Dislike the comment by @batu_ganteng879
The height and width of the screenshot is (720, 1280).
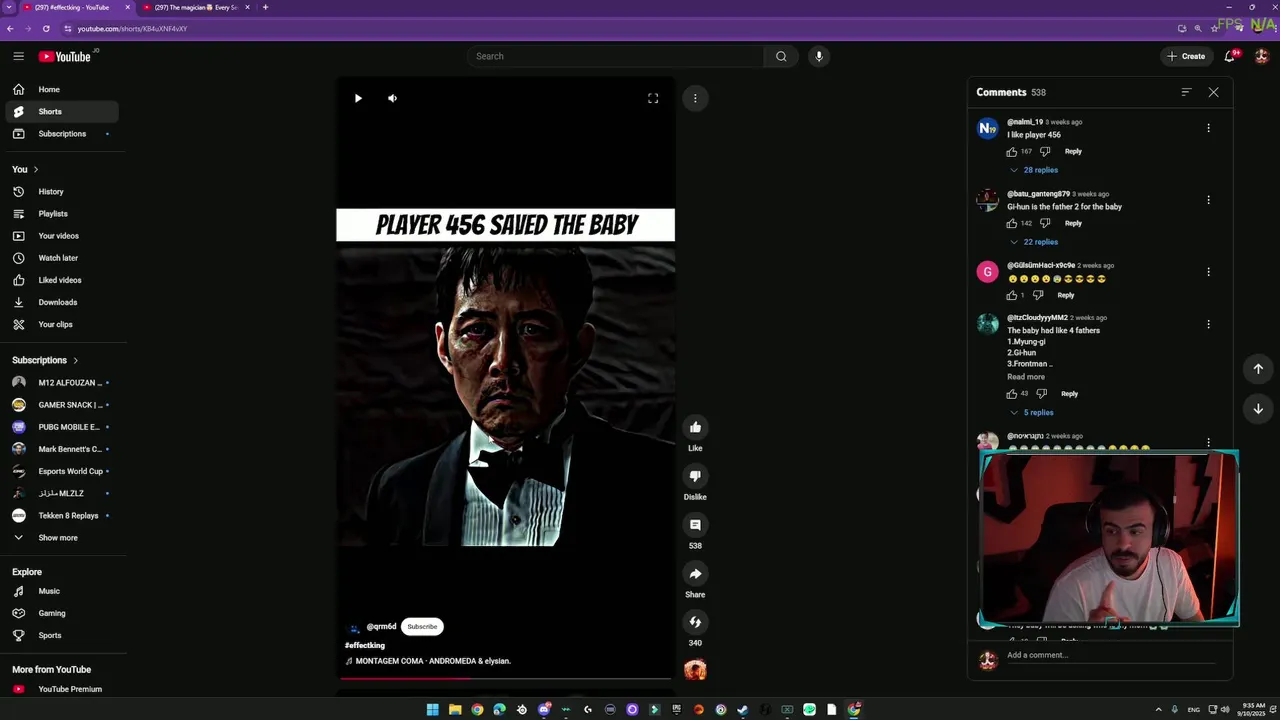tap(1045, 224)
